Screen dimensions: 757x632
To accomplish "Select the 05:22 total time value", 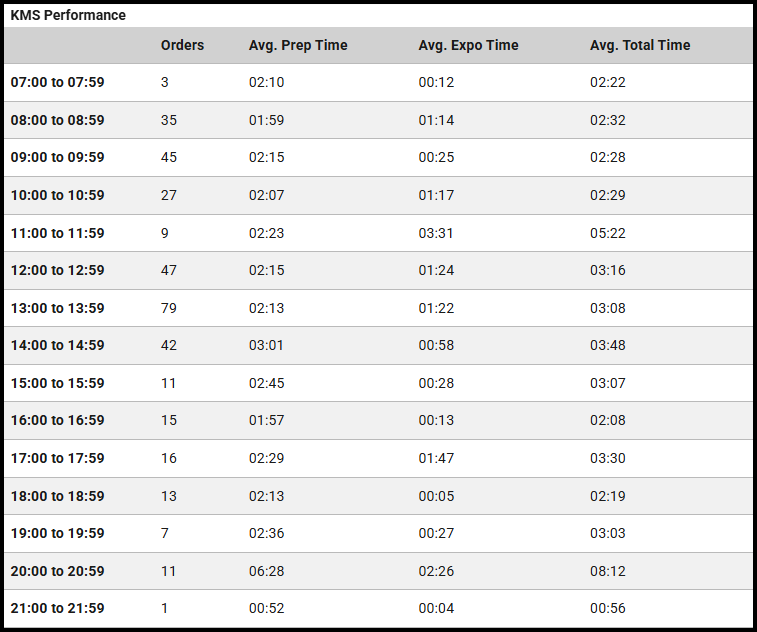I will pos(608,233).
